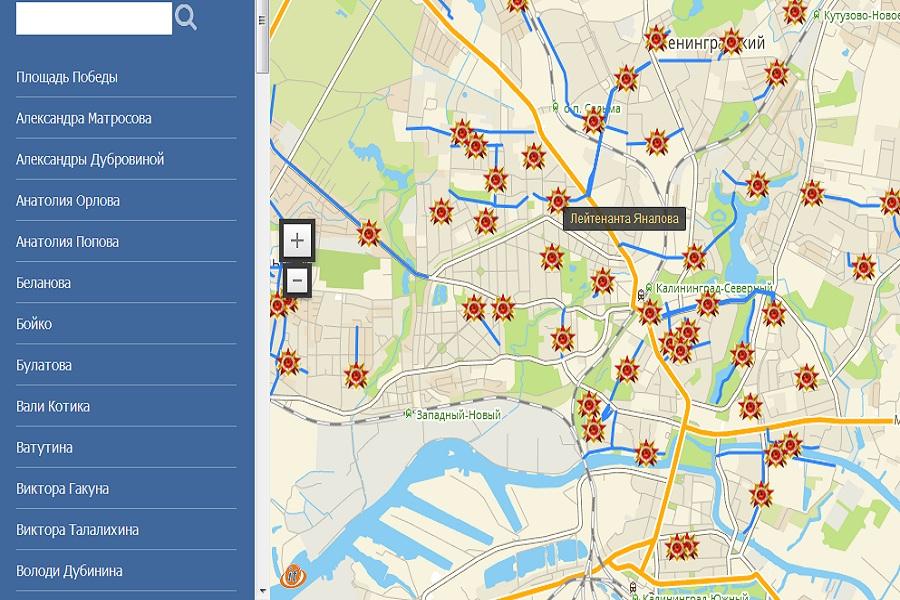Image resolution: width=900 pixels, height=600 pixels.
Task: Click the orange map logo icon
Action: (293, 575)
